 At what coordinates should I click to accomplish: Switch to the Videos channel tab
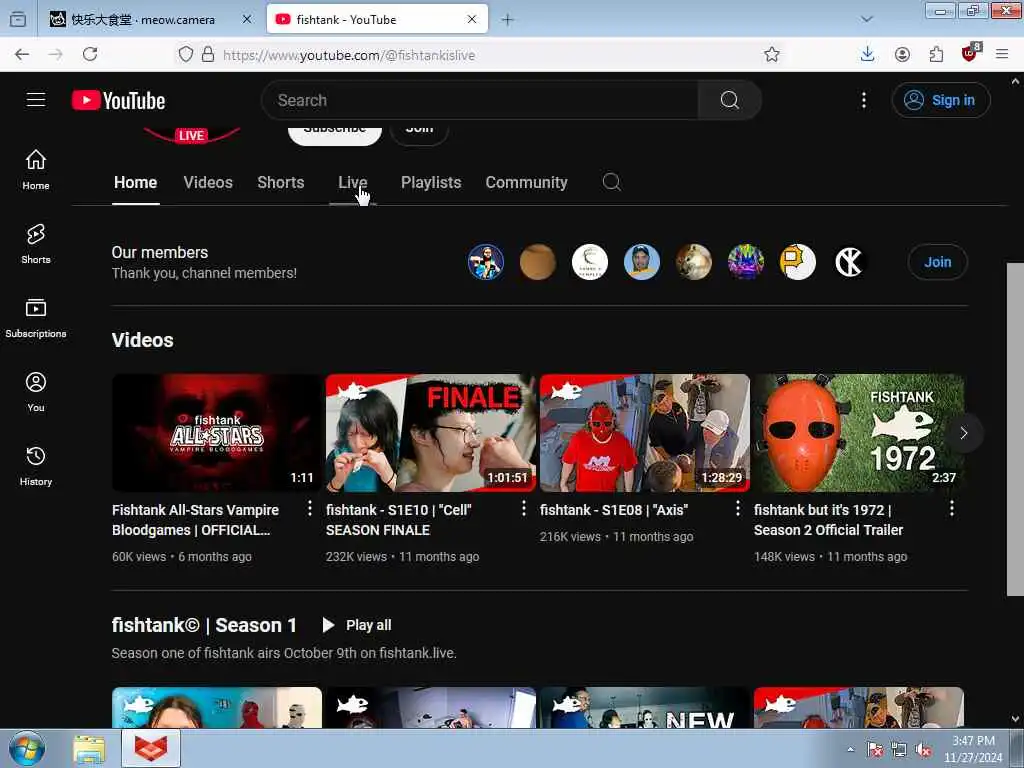tap(208, 182)
